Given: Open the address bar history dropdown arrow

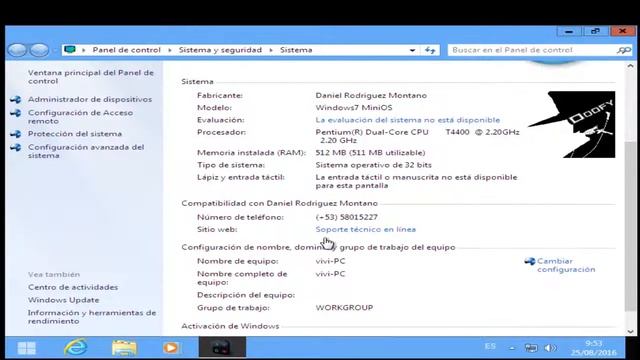Looking at the screenshot, I should [x=412, y=50].
